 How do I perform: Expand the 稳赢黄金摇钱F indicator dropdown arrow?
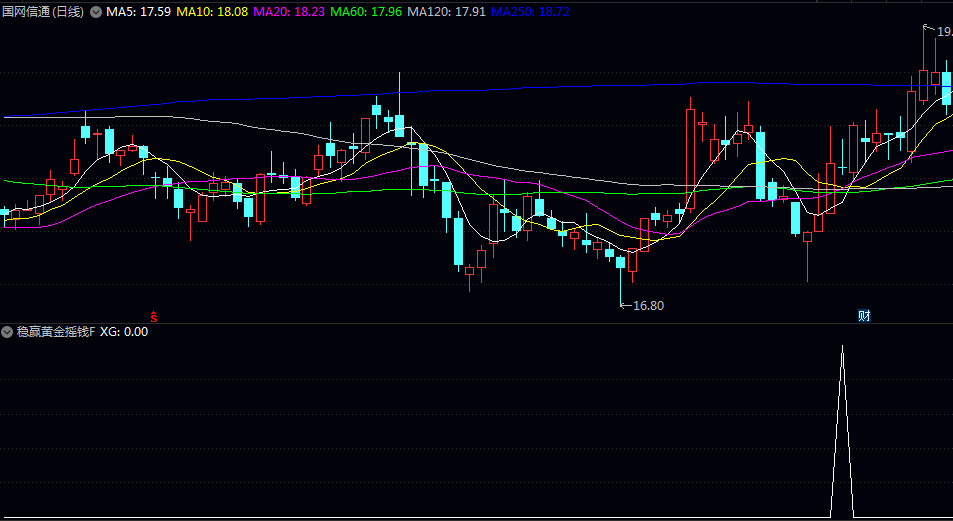click(7, 332)
